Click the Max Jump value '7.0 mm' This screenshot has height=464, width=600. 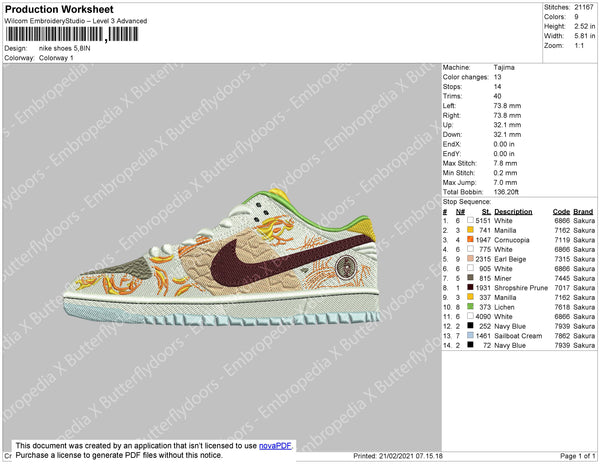point(505,182)
